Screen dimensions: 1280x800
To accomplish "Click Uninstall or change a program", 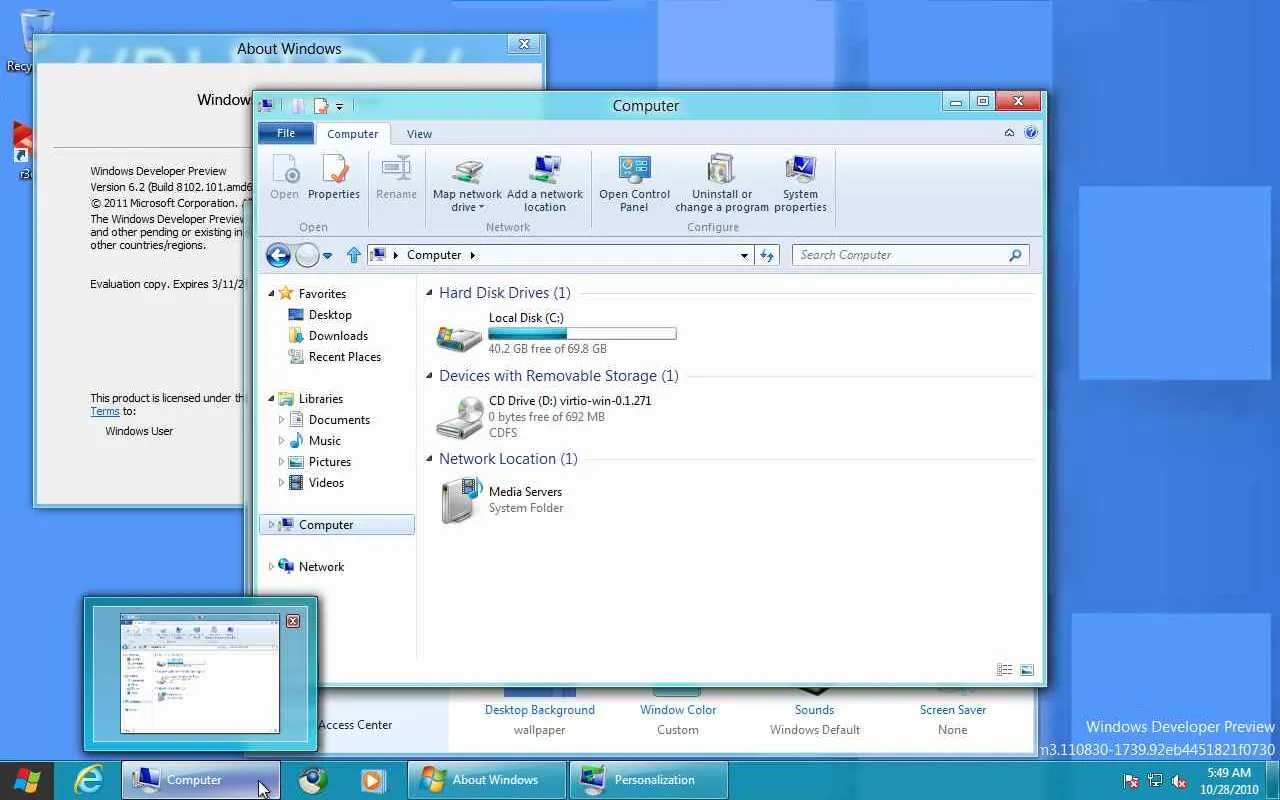I will tap(721, 185).
